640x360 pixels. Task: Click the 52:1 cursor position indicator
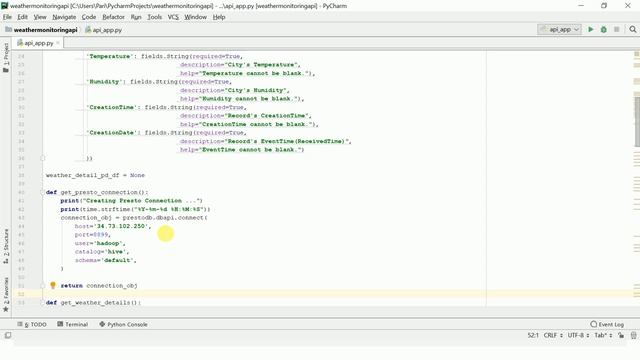pyautogui.click(x=533, y=335)
